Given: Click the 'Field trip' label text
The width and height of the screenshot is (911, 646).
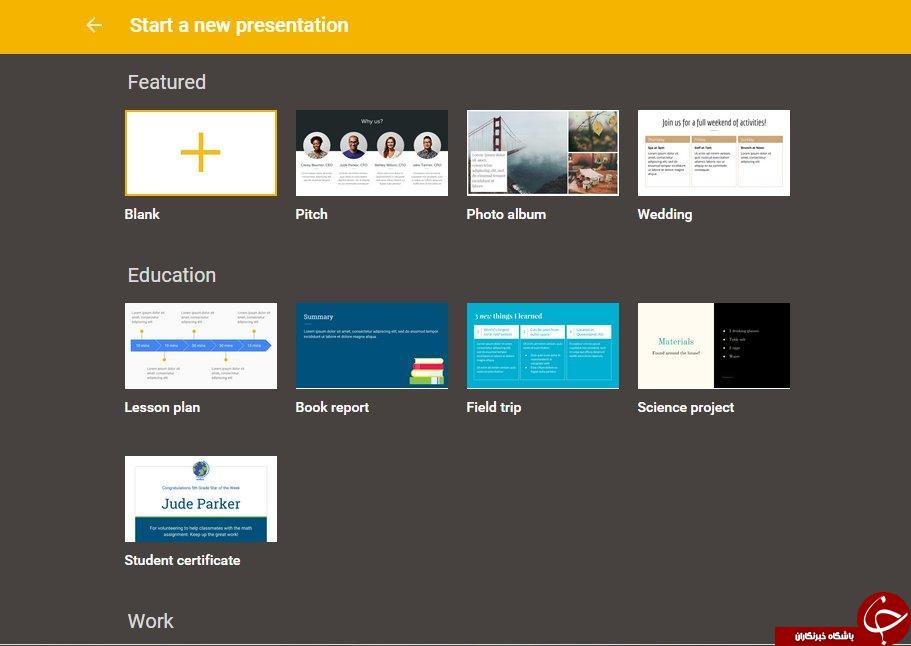Looking at the screenshot, I should click(494, 407).
